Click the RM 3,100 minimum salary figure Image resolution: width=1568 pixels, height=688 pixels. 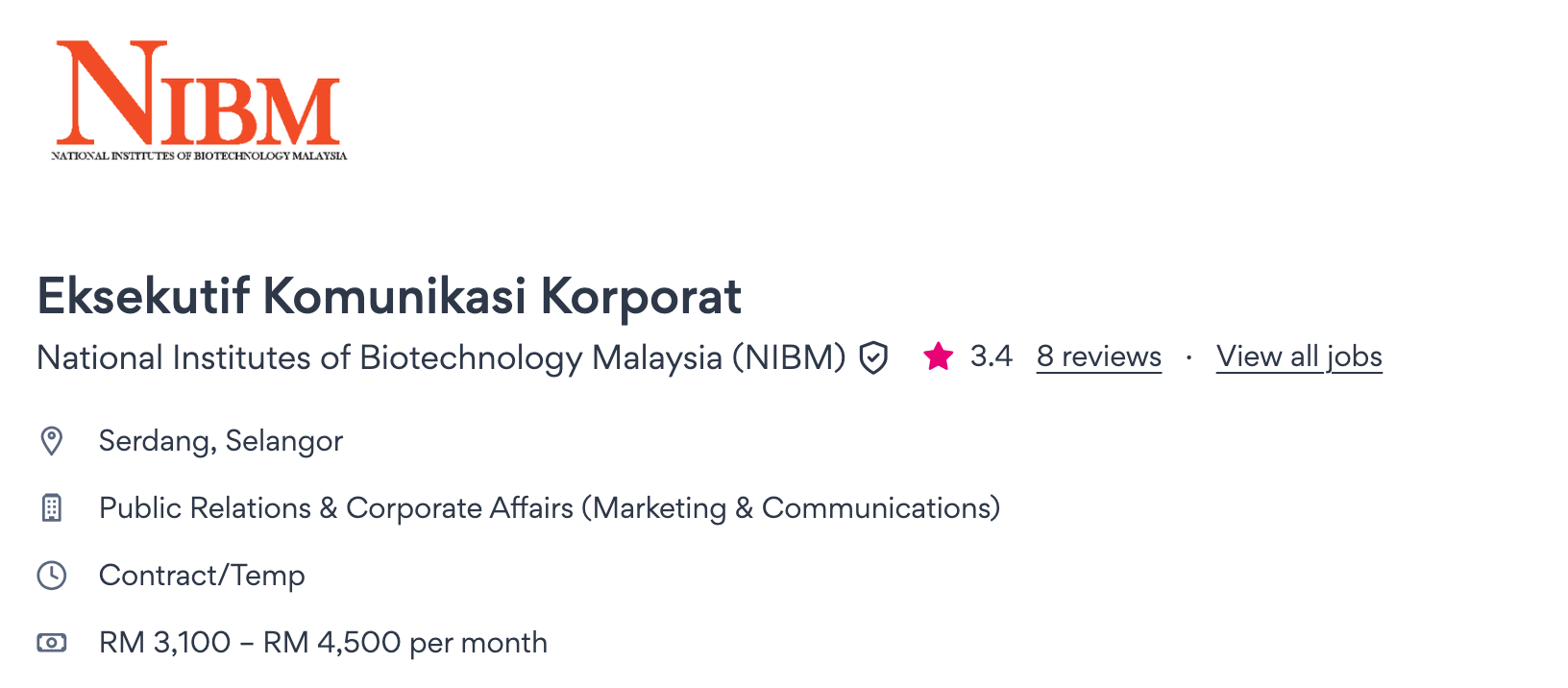[165, 643]
